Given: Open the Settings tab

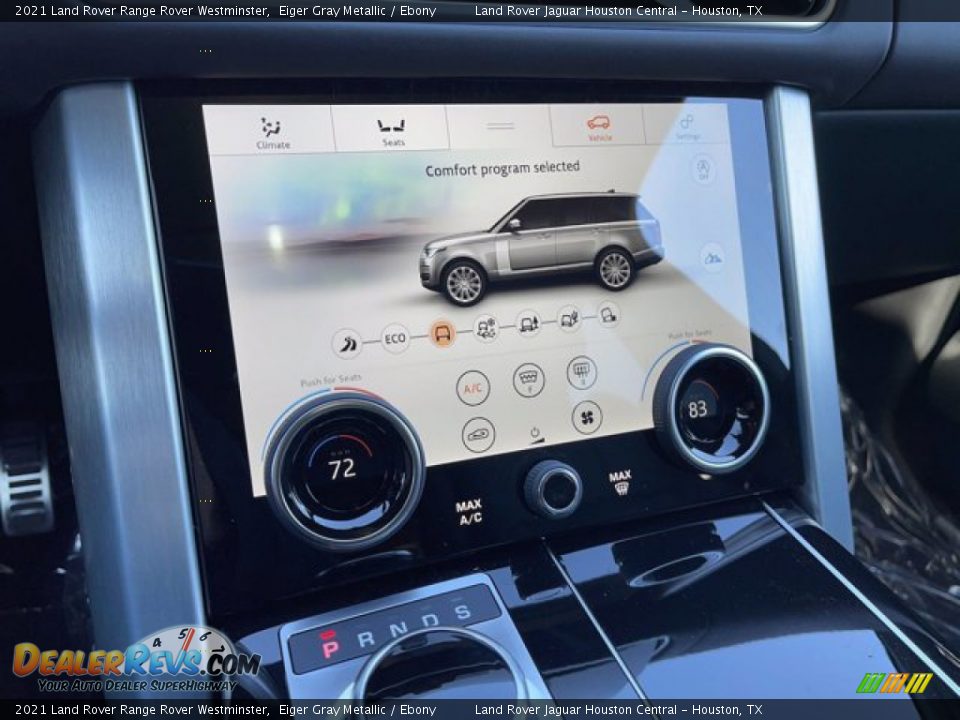Looking at the screenshot, I should (687, 126).
